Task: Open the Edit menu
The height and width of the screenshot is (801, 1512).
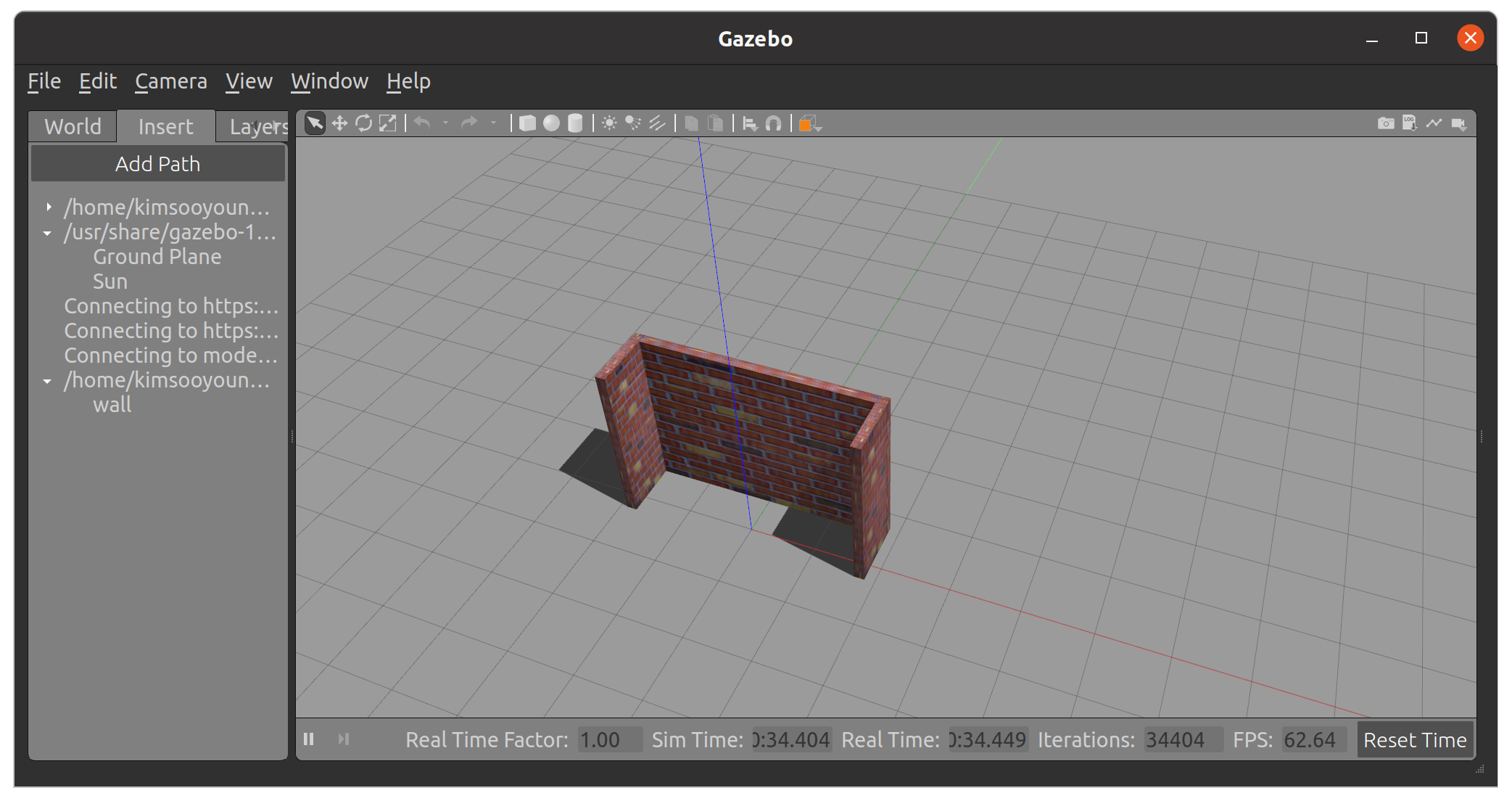Action: [98, 81]
